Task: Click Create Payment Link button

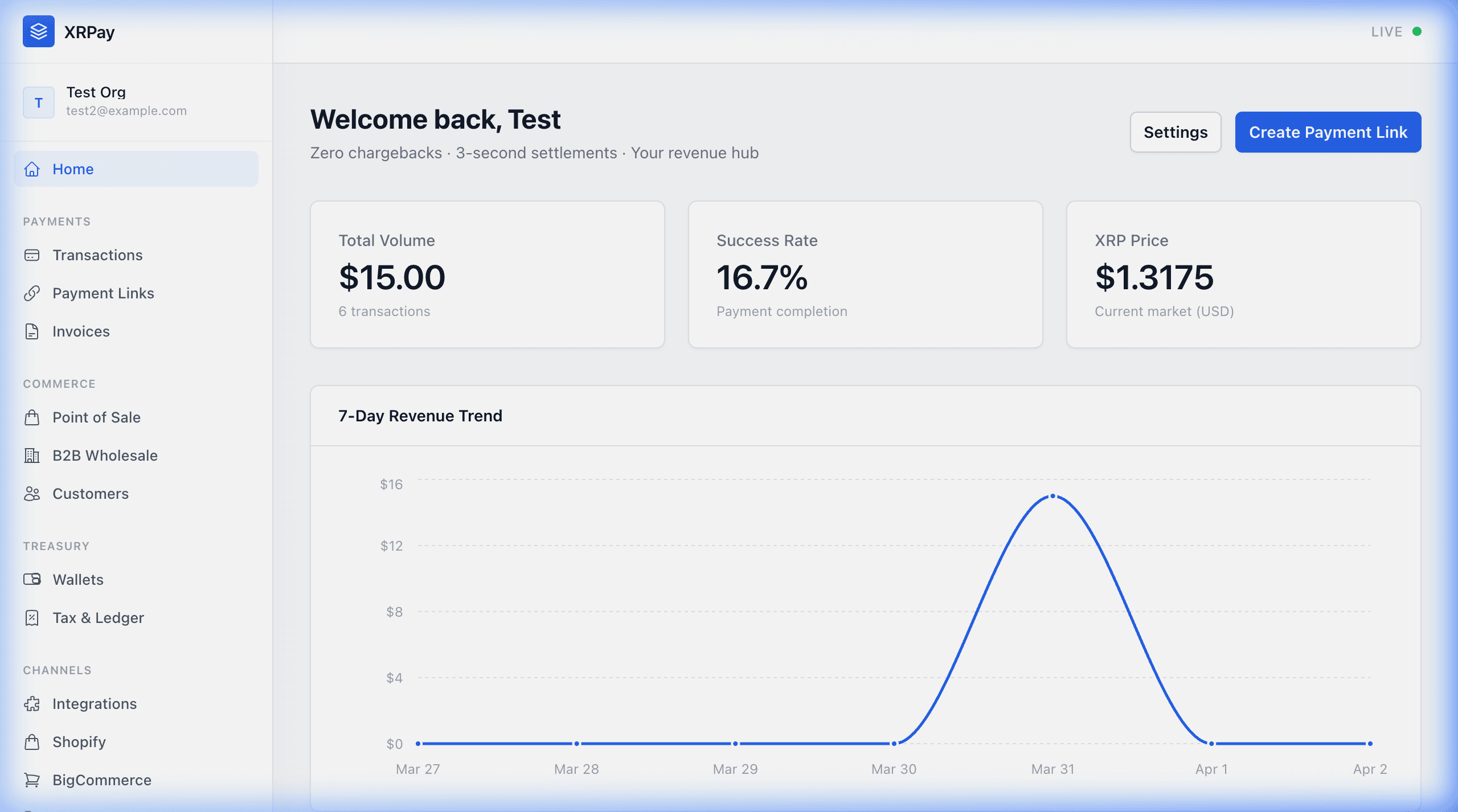Action: tap(1328, 132)
